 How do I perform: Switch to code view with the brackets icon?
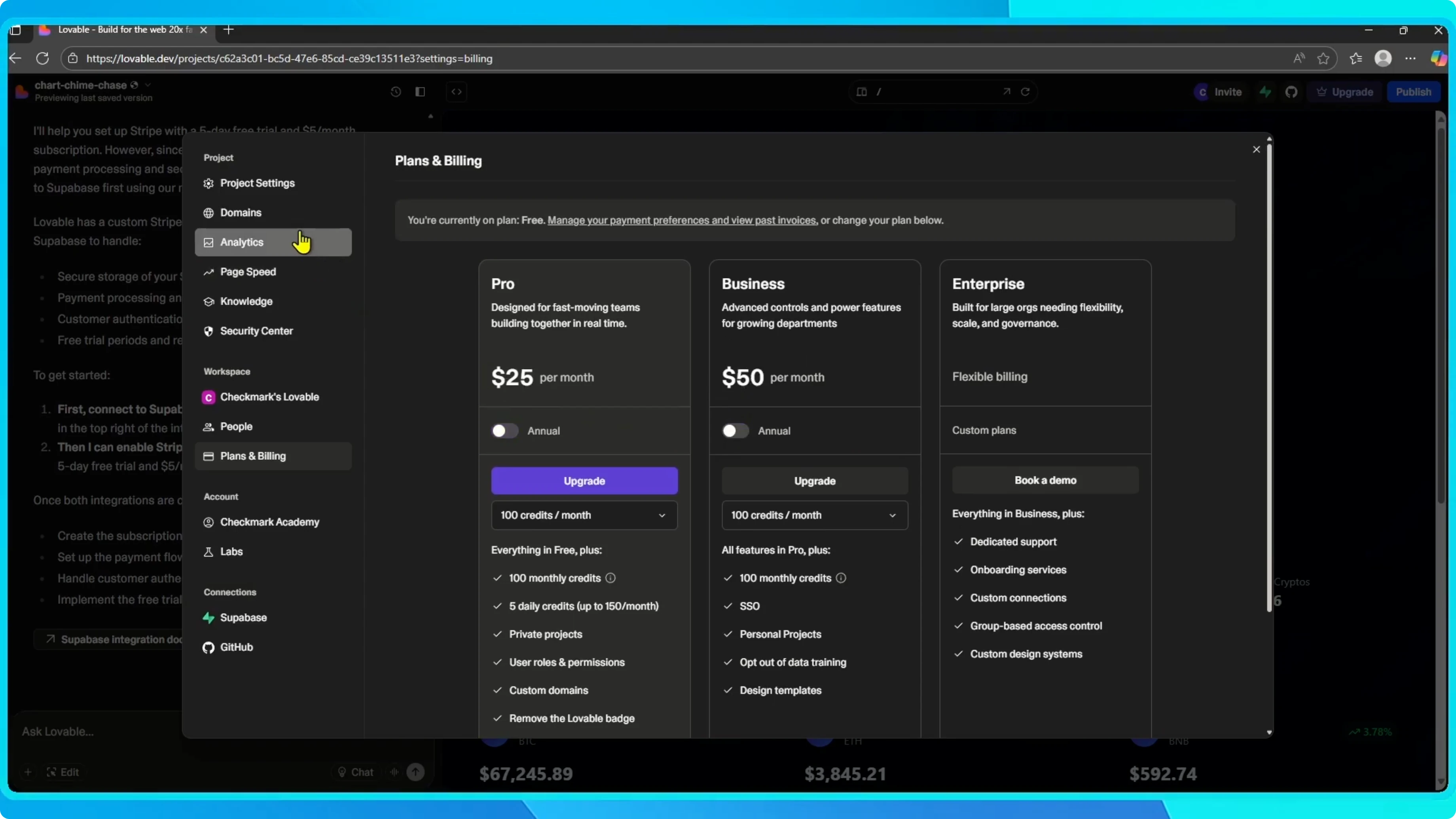457,91
